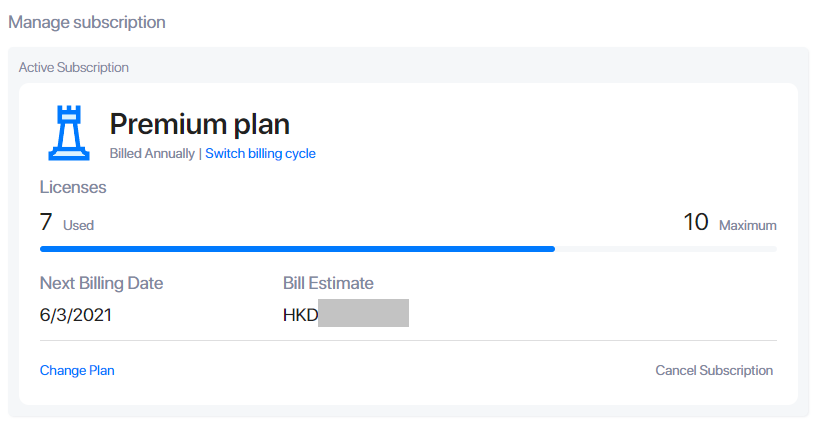Image resolution: width=815 pixels, height=439 pixels.
Task: Click the 10 Maximum license count
Action: tap(730, 222)
